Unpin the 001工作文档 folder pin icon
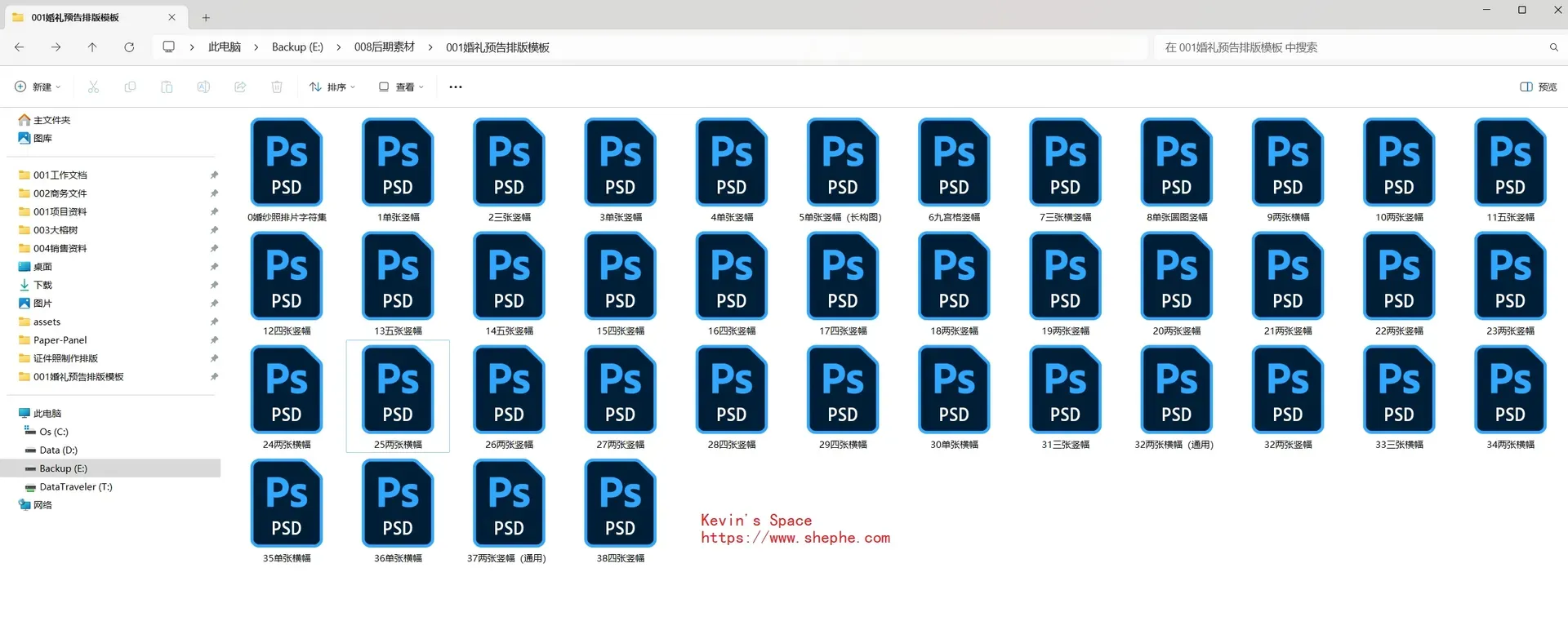1568x630 pixels. click(x=214, y=175)
